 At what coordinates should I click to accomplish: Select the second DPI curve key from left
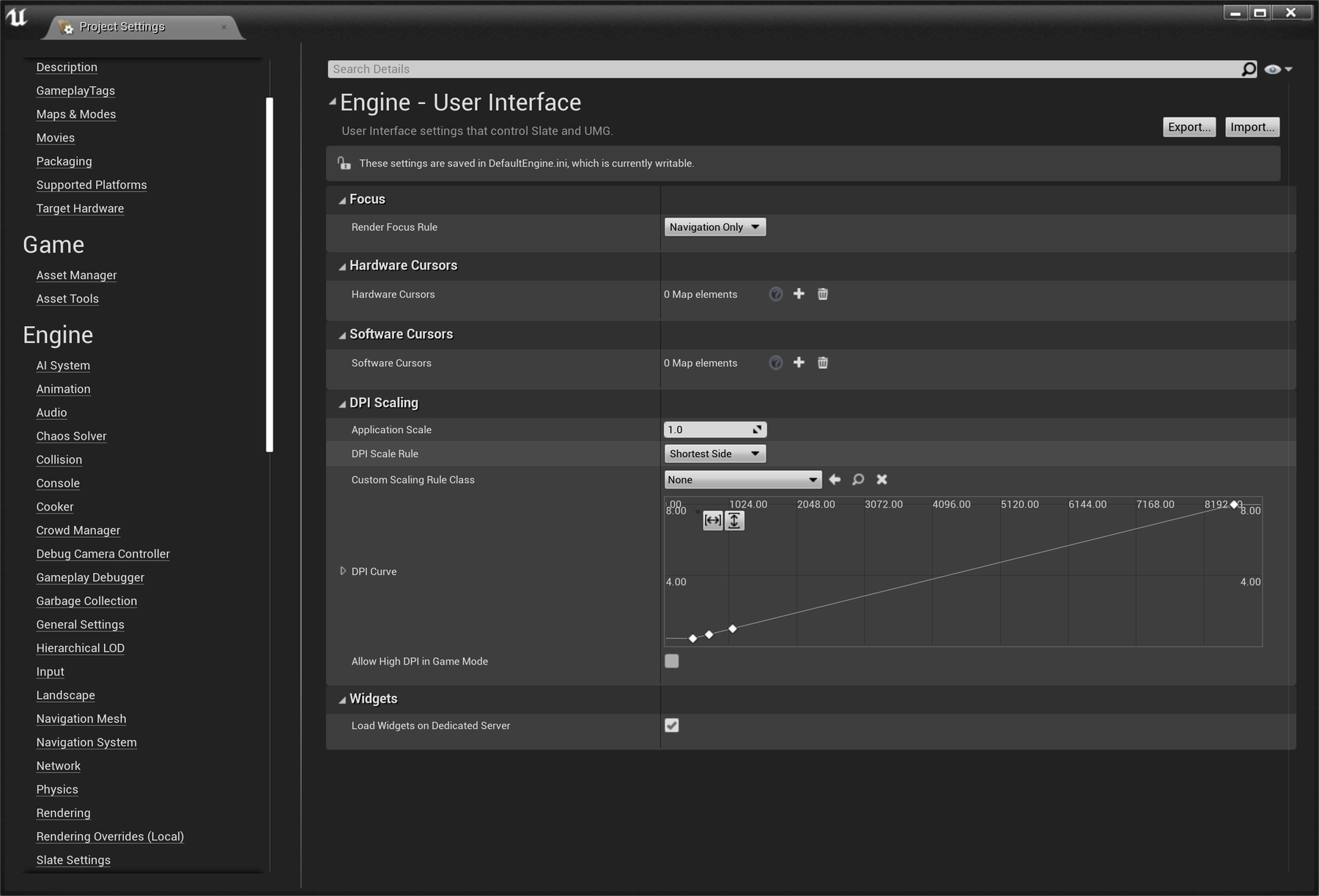click(x=709, y=634)
